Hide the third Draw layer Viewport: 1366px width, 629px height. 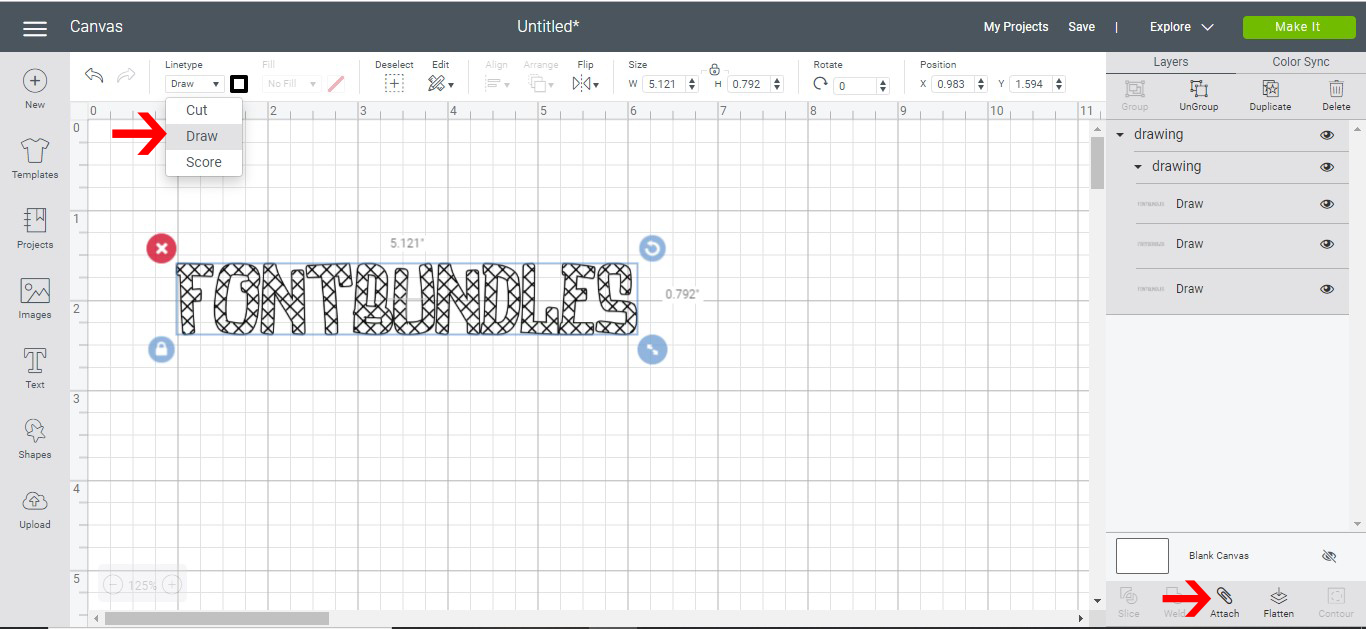click(x=1327, y=289)
